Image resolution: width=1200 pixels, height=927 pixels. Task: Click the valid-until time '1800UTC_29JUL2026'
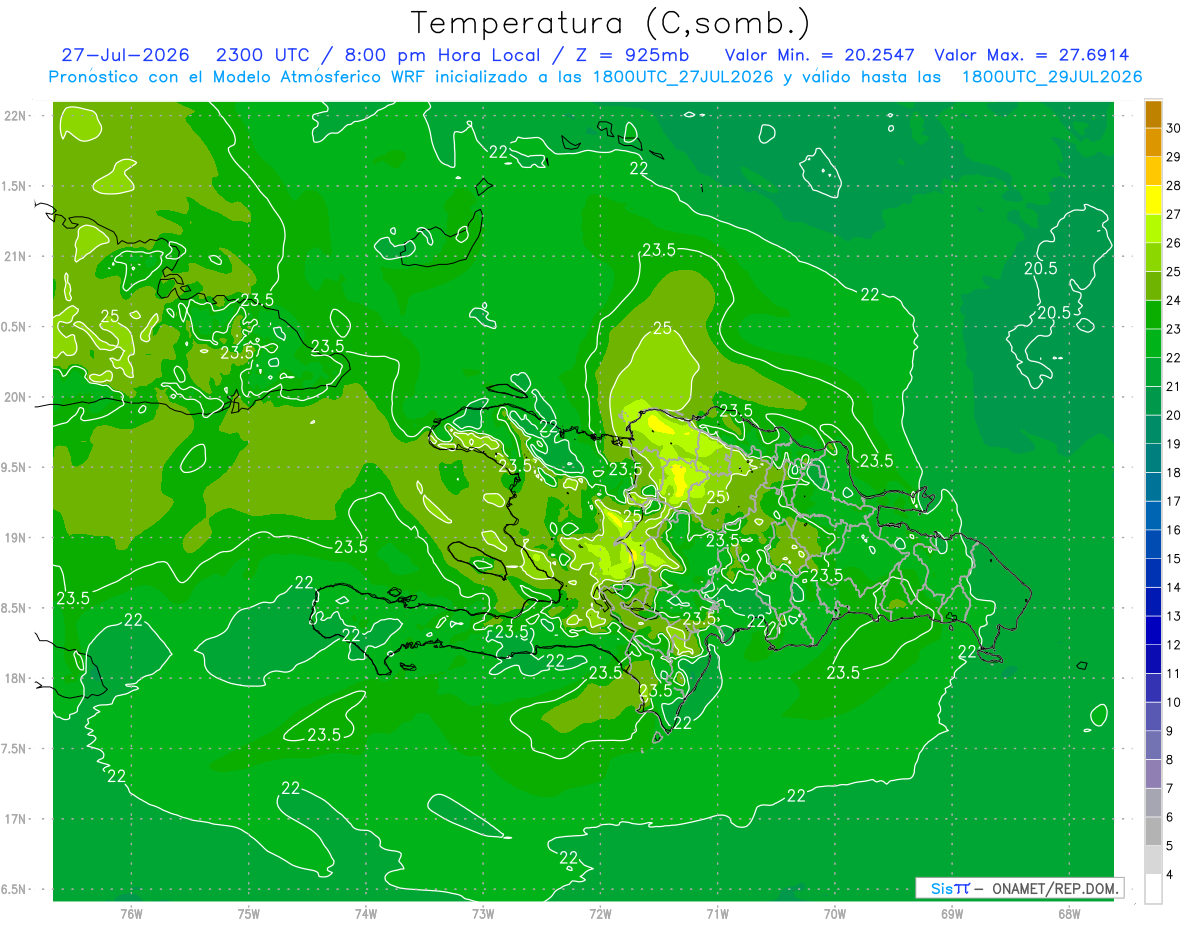(x=1052, y=77)
